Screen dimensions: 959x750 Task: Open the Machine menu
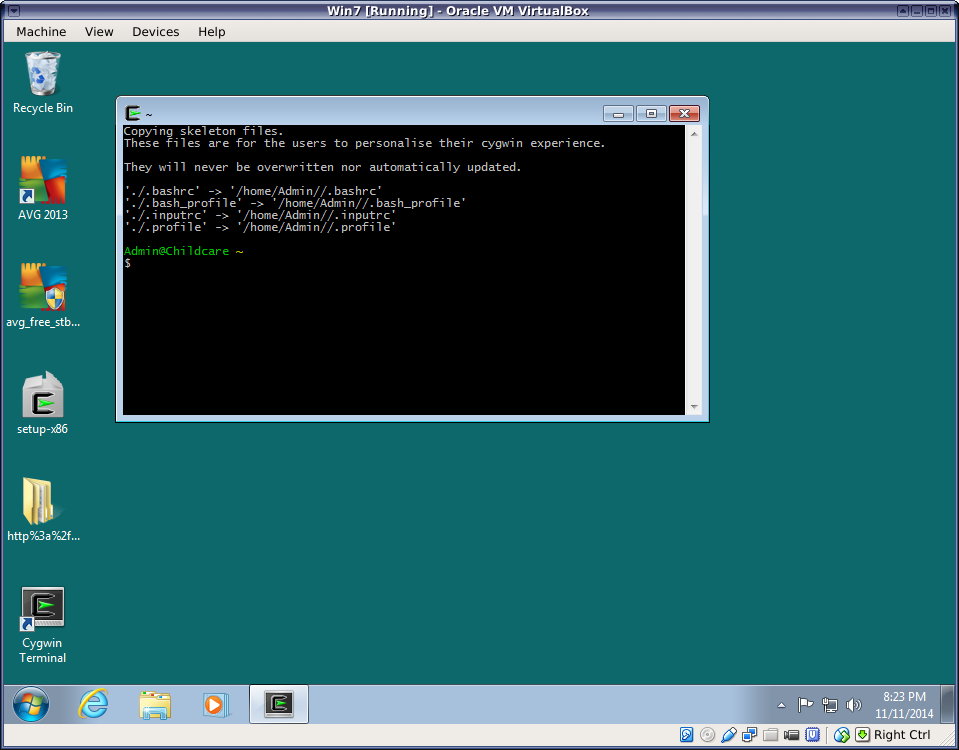41,32
